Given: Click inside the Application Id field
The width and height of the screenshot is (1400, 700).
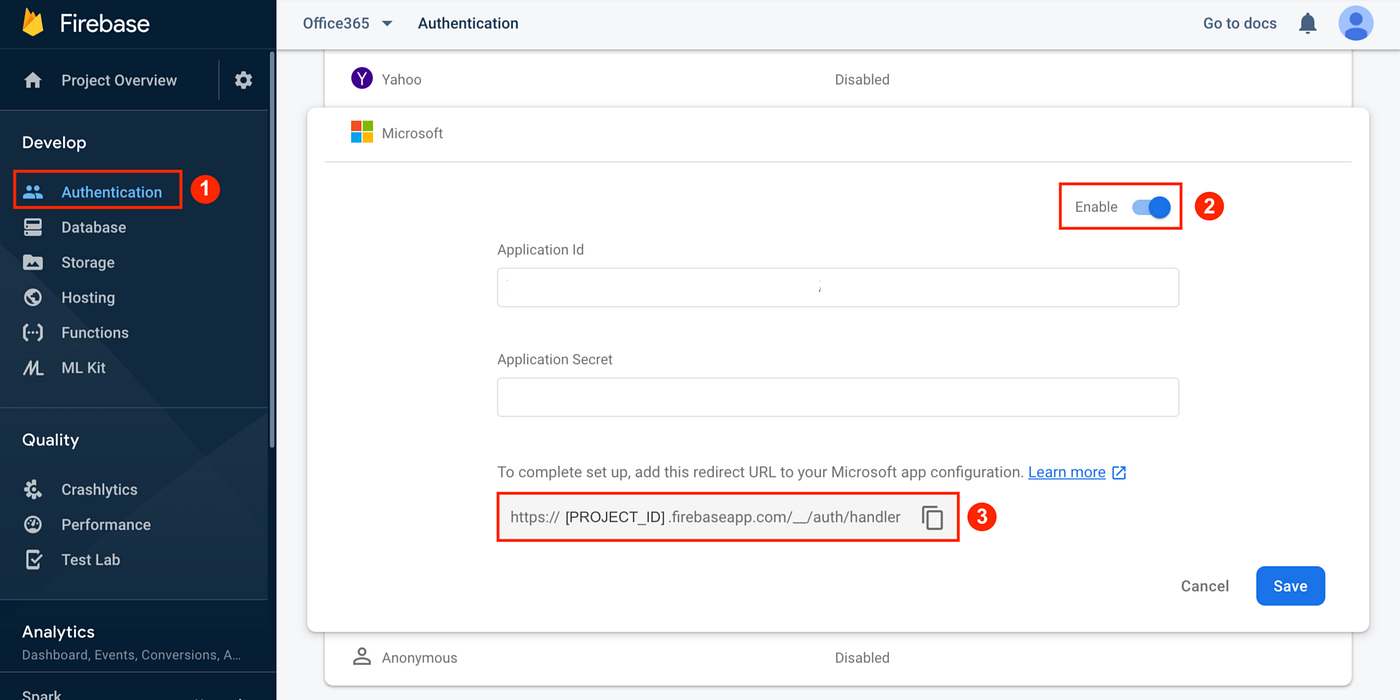Looking at the screenshot, I should [x=837, y=287].
